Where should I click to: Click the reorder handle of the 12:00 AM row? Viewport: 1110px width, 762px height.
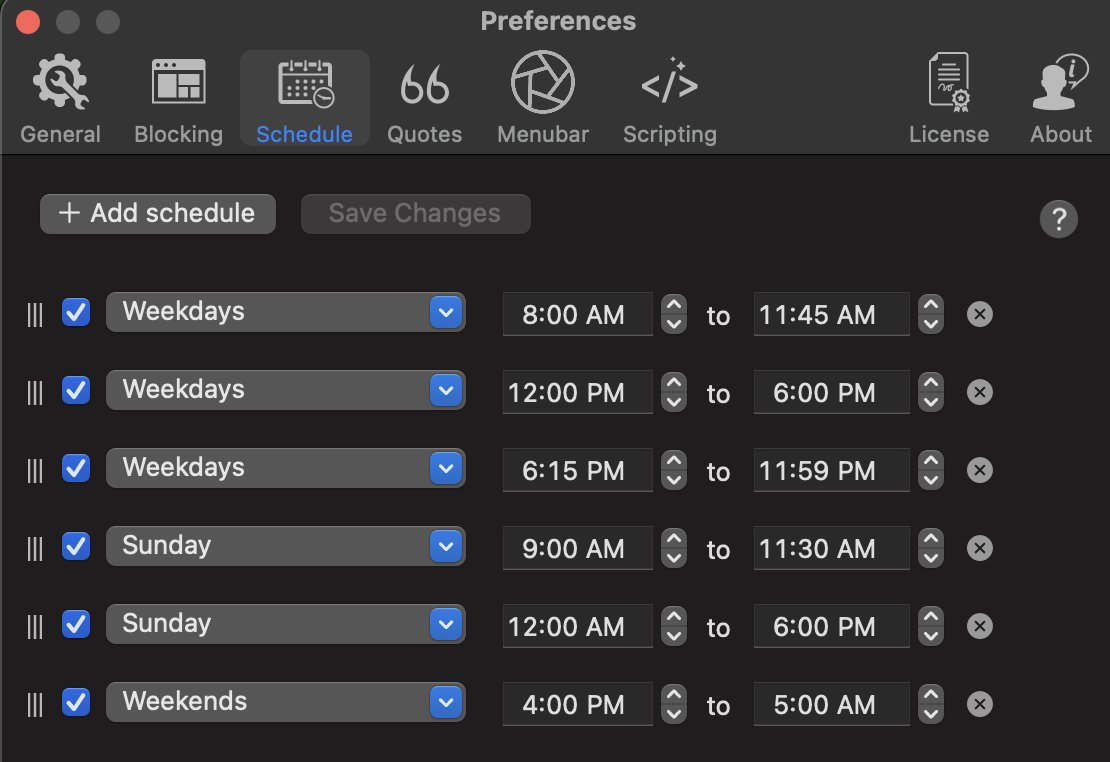[35, 626]
